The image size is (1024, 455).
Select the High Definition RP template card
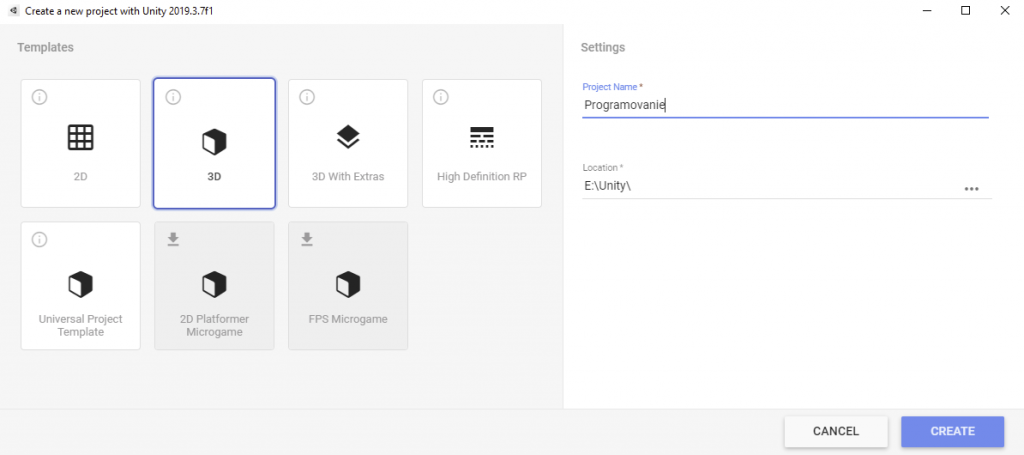point(482,144)
